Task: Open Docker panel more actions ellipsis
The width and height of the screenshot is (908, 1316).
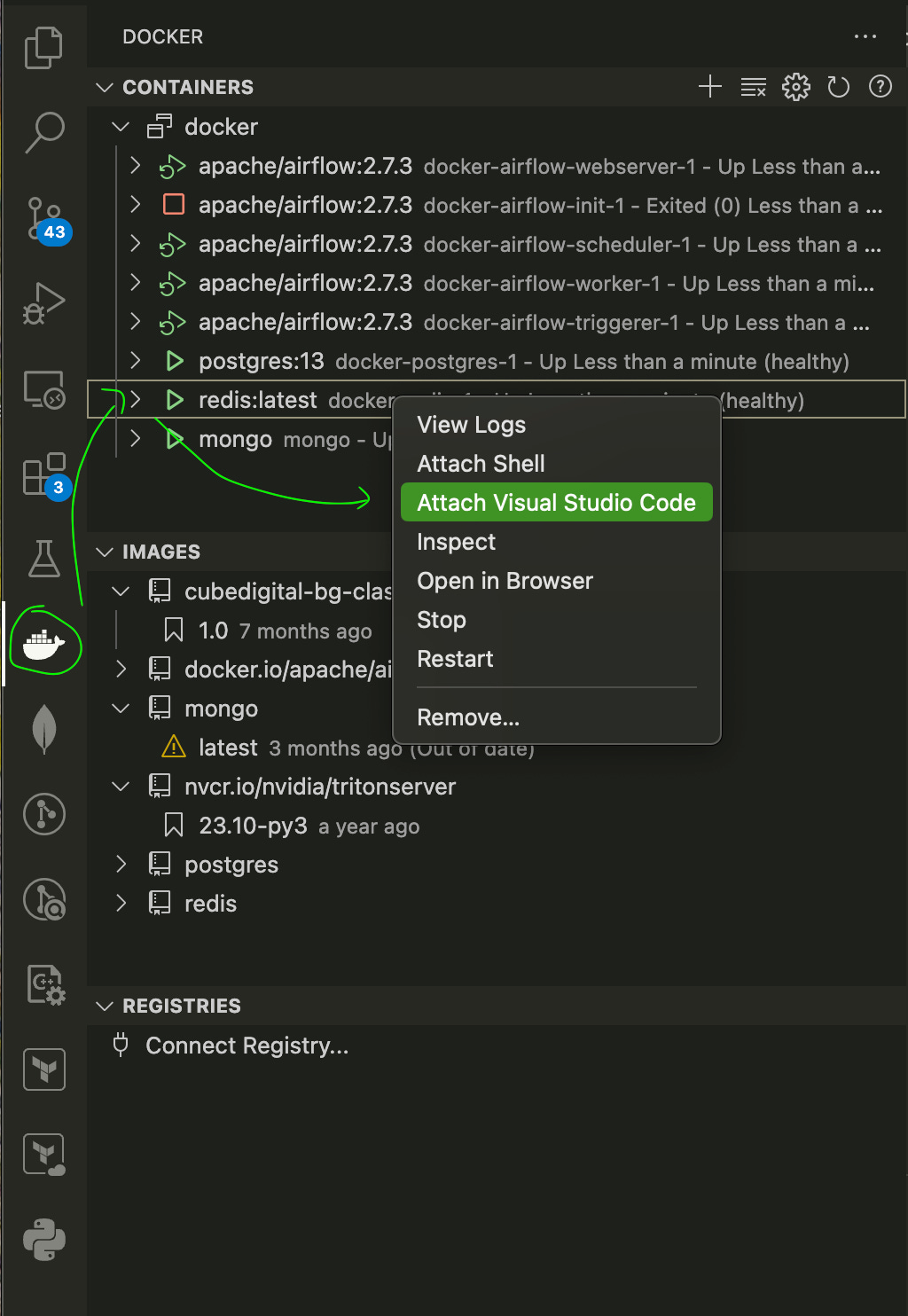Action: (x=865, y=36)
